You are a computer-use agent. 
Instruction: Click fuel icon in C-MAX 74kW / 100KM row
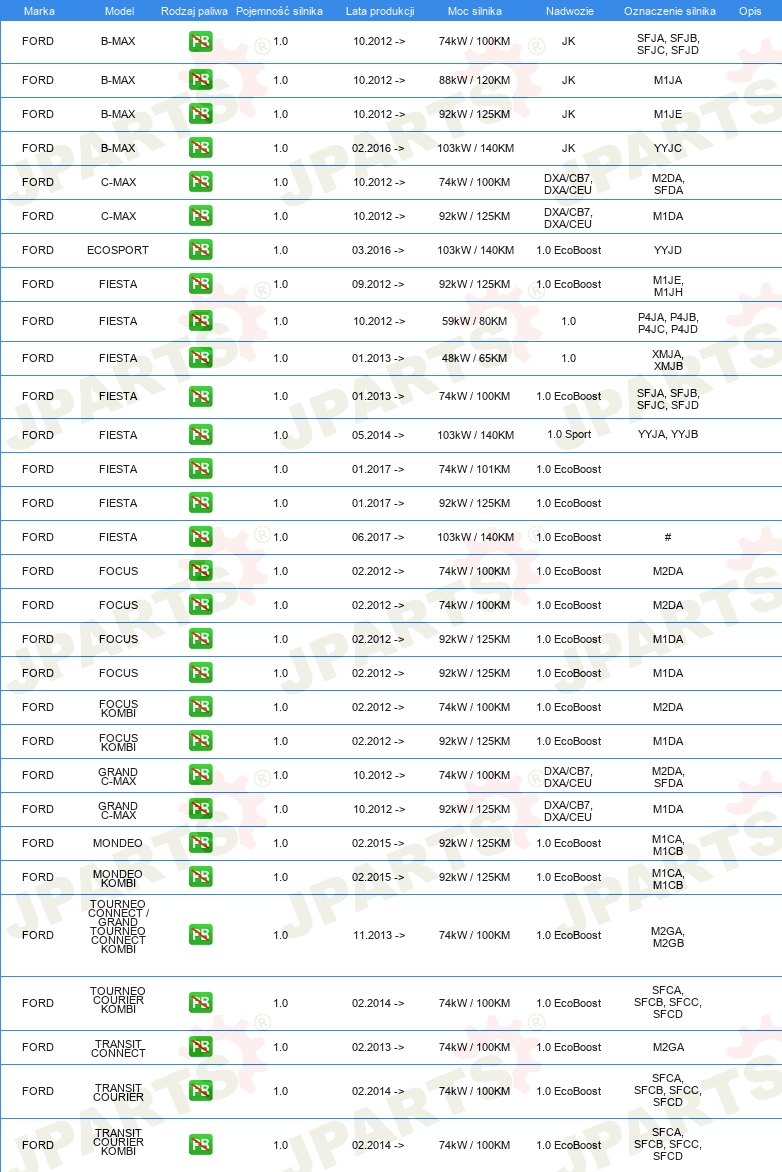pyautogui.click(x=200, y=182)
